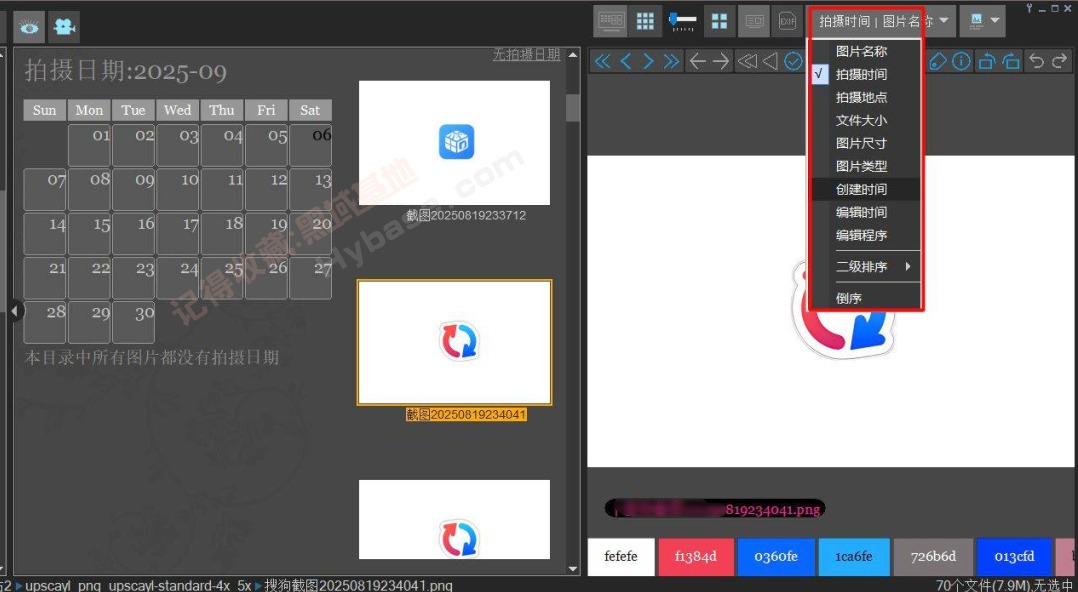Viewport: 1078px width, 592px height.
Task: Open the view mode dropdown near window controls
Action: pos(981,19)
